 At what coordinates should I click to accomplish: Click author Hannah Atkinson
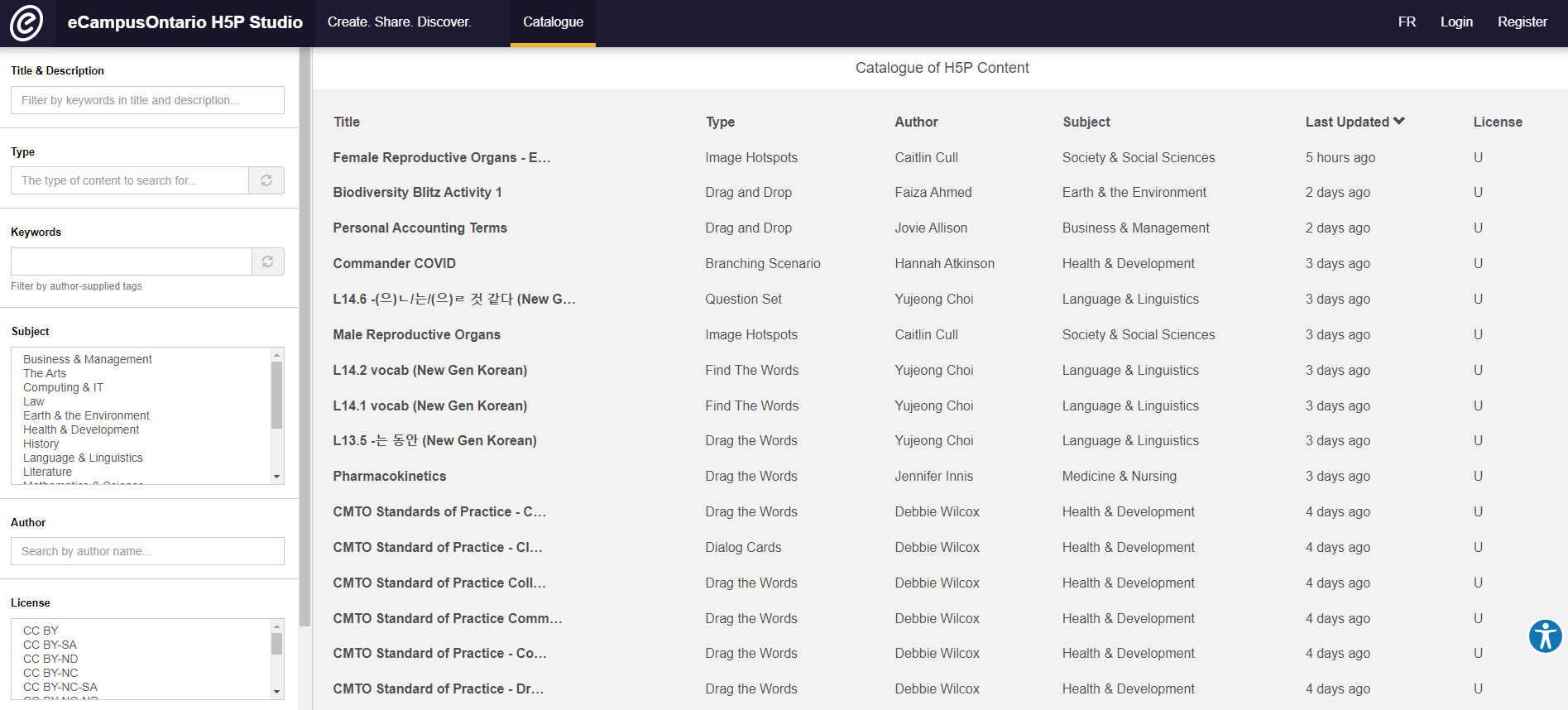coord(944,263)
